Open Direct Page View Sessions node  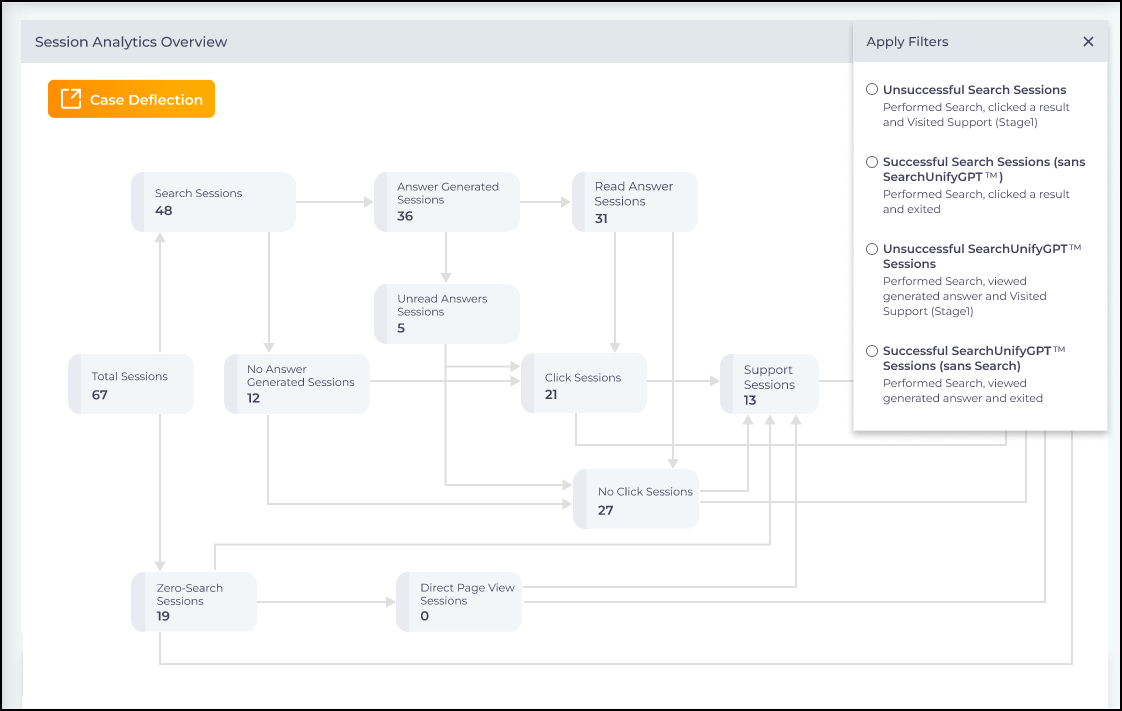tap(459, 602)
